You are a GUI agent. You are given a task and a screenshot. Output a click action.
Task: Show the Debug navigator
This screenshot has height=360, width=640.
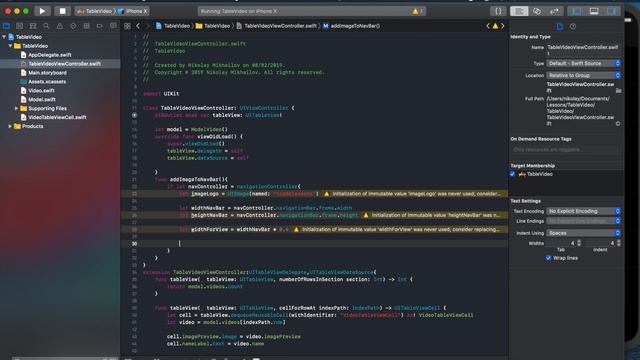(86, 26)
